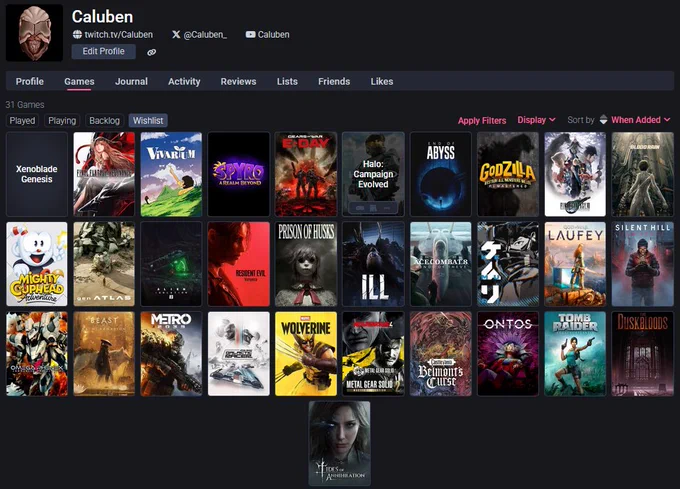Open the Metro game cover
Image resolution: width=680 pixels, height=489 pixels.
tap(171, 354)
